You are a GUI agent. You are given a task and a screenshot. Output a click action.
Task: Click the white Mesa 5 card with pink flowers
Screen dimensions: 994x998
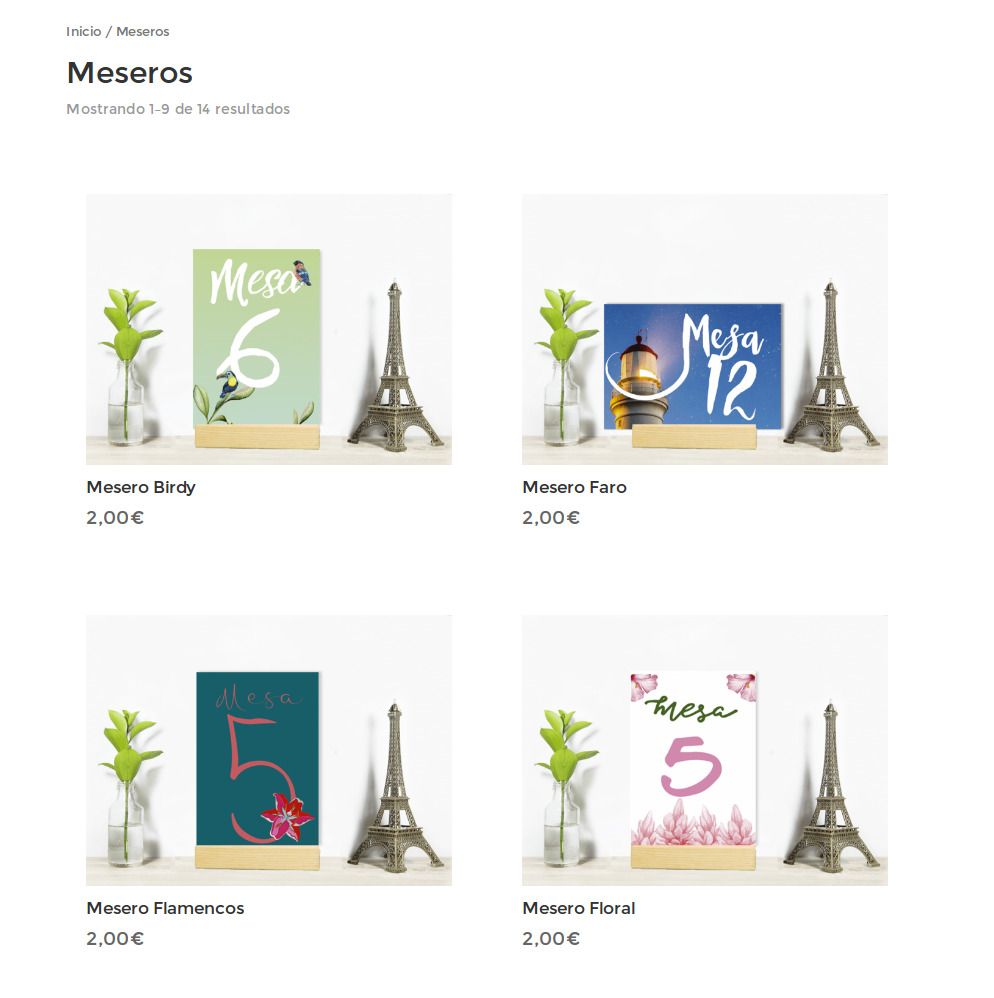coord(693,759)
